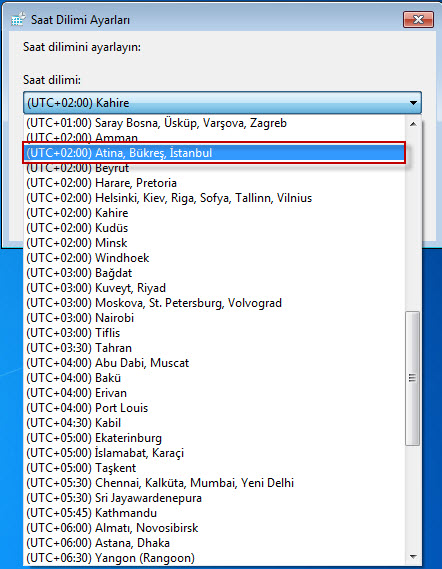Screen dimensions: 442x569
Task: Click the scroll up arrow of list
Action: click(x=413, y=124)
